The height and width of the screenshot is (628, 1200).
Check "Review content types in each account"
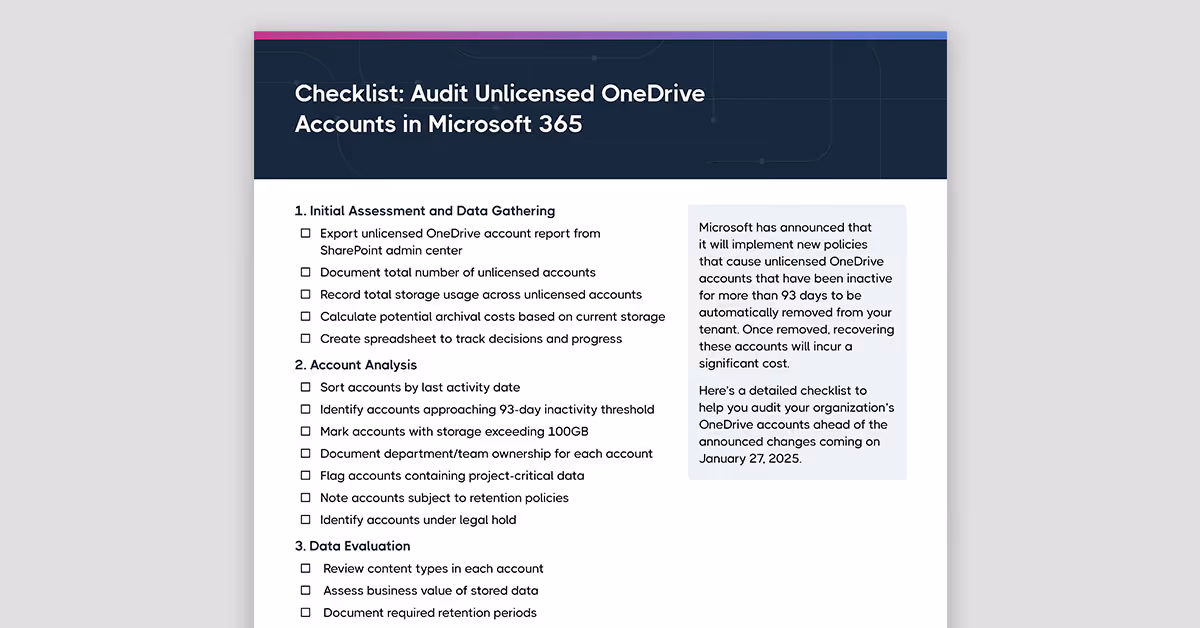tap(305, 568)
